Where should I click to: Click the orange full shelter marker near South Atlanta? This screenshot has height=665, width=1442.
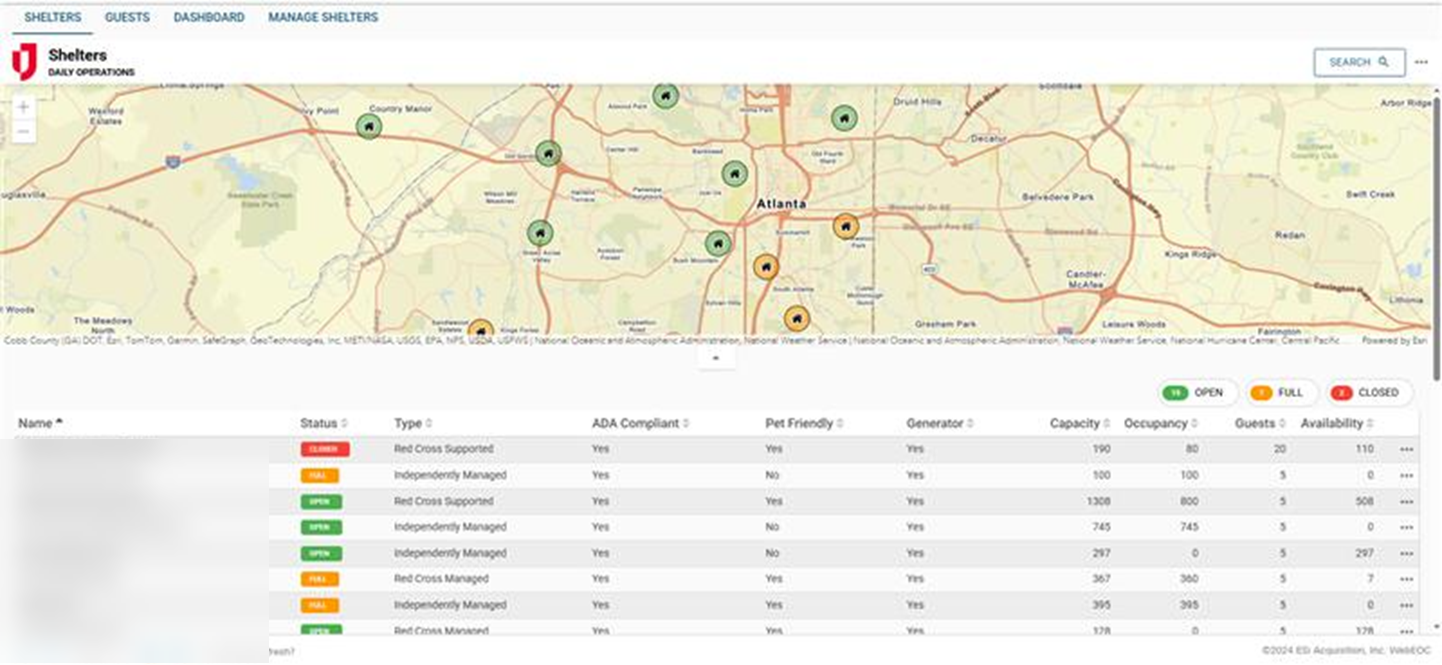click(765, 266)
